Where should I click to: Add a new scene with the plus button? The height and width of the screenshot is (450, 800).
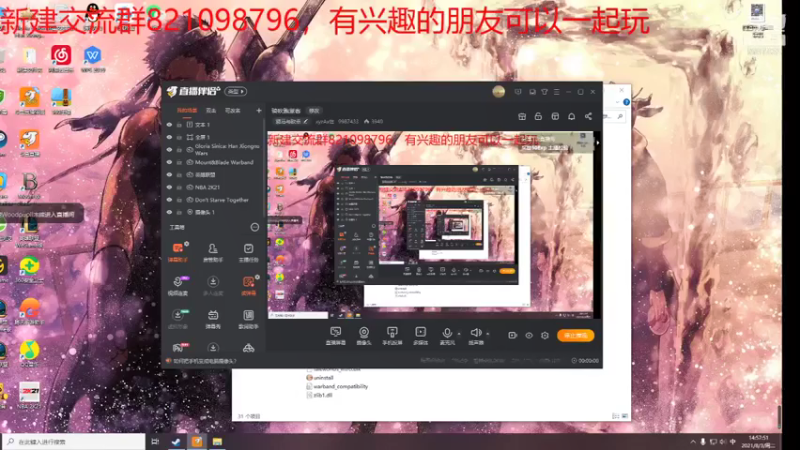(259, 110)
